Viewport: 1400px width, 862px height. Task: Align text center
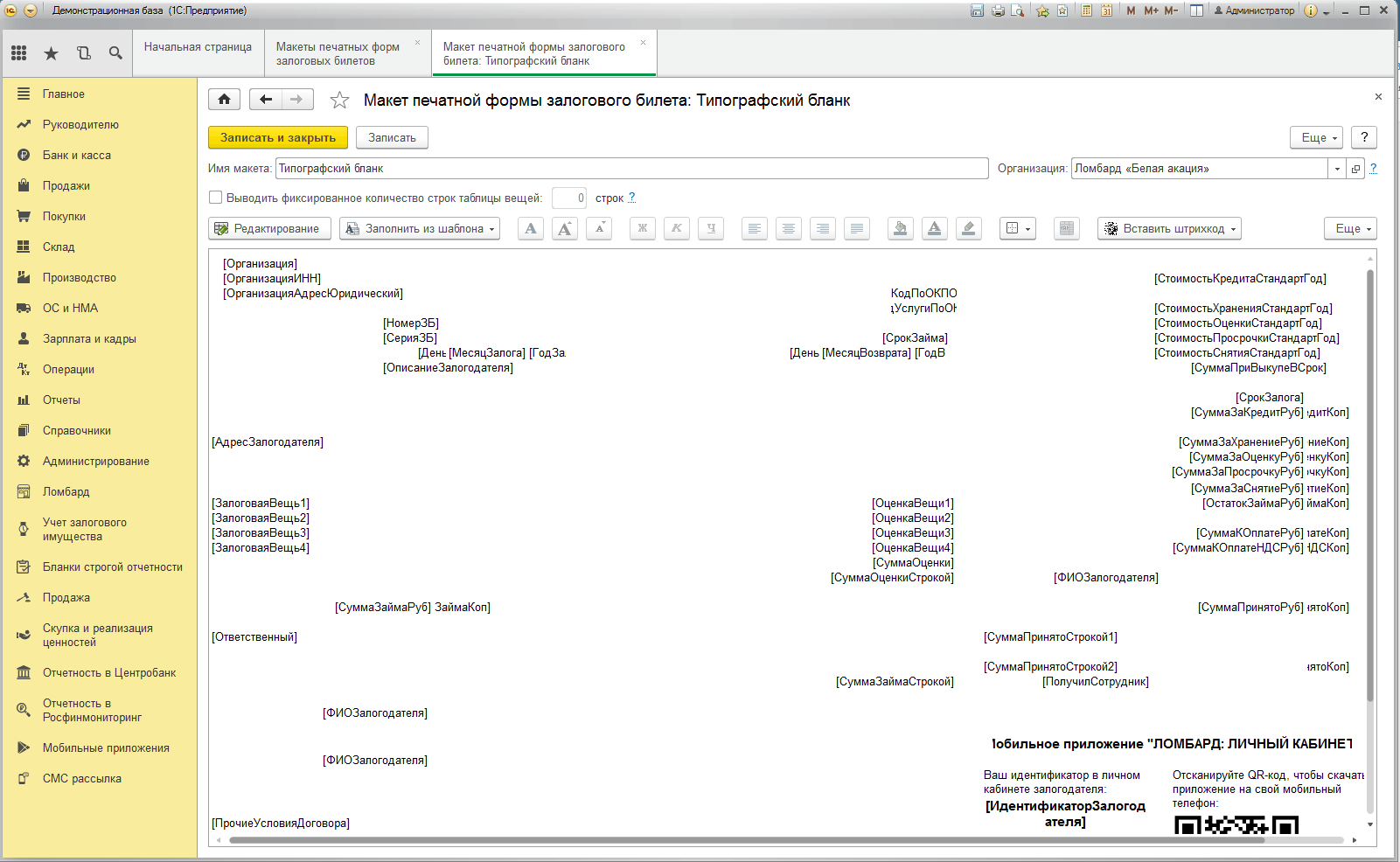789,228
